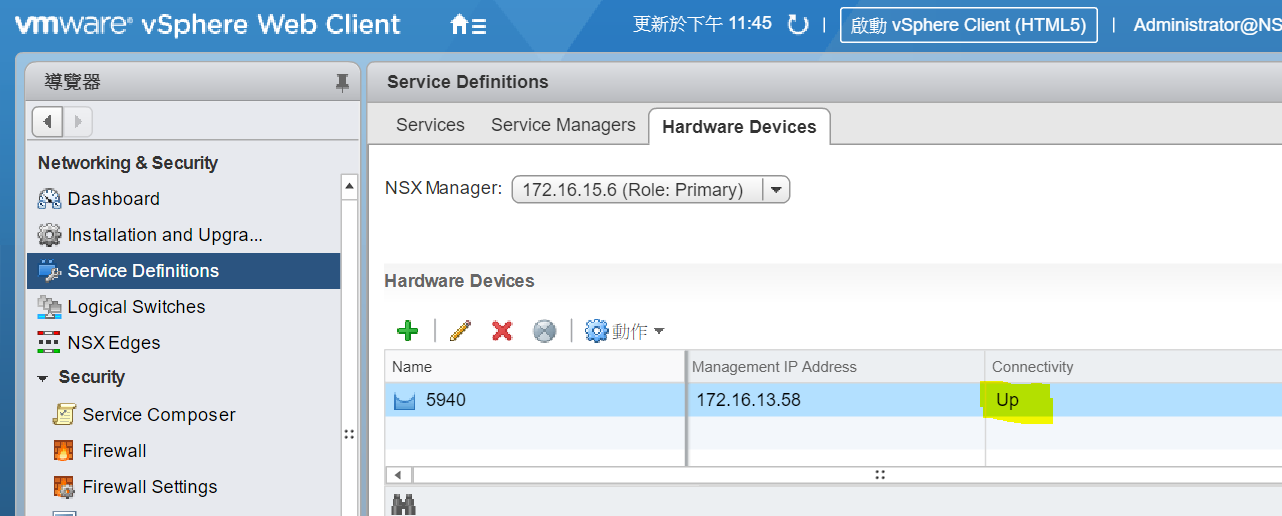Select Service Definitions in the navigator

(183, 271)
